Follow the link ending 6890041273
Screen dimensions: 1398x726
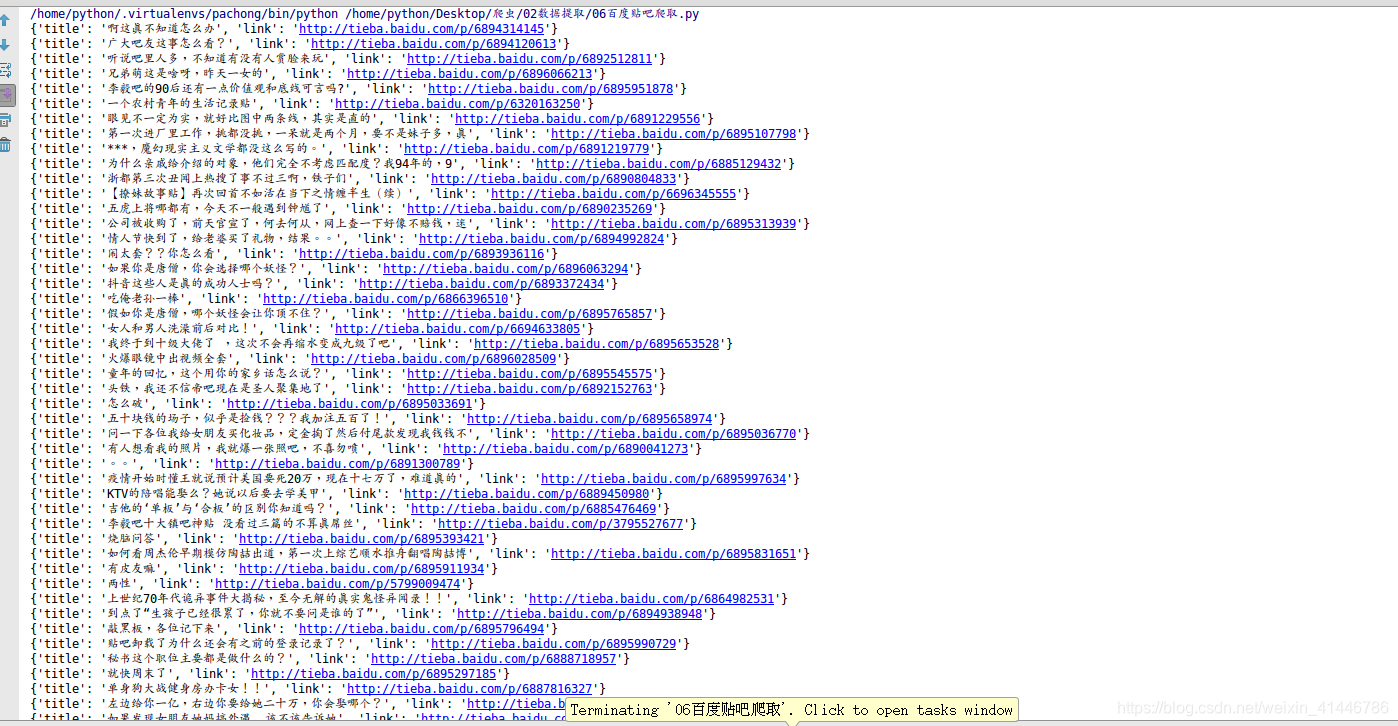[x=566, y=449]
